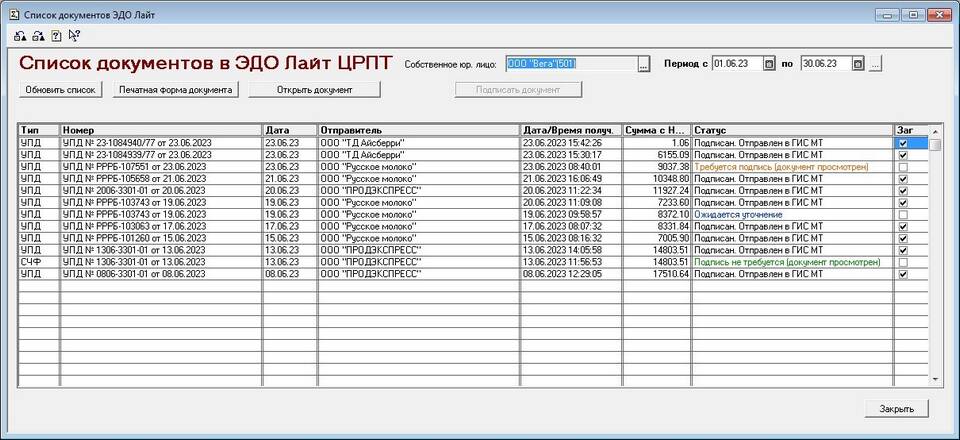Enable checkbox on the СЧФ № 1306-3301-01 row
The image size is (960, 440).
[903, 262]
